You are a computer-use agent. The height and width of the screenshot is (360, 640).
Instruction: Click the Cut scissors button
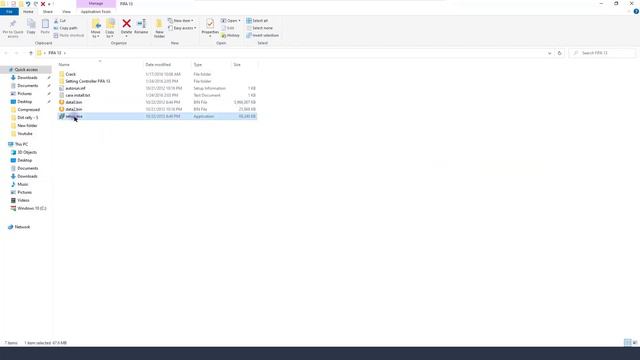click(60, 20)
